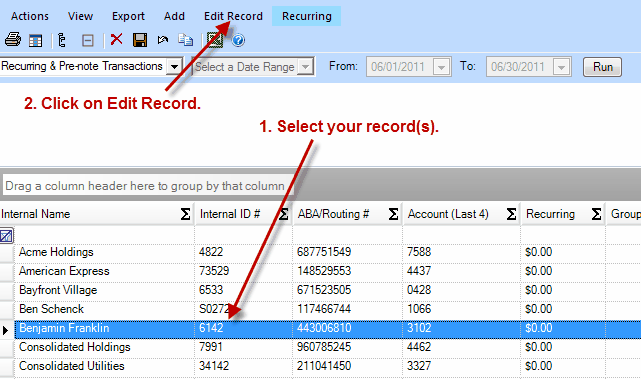641x379 pixels.
Task: Click the green Excel export icon
Action: [x=215, y=40]
